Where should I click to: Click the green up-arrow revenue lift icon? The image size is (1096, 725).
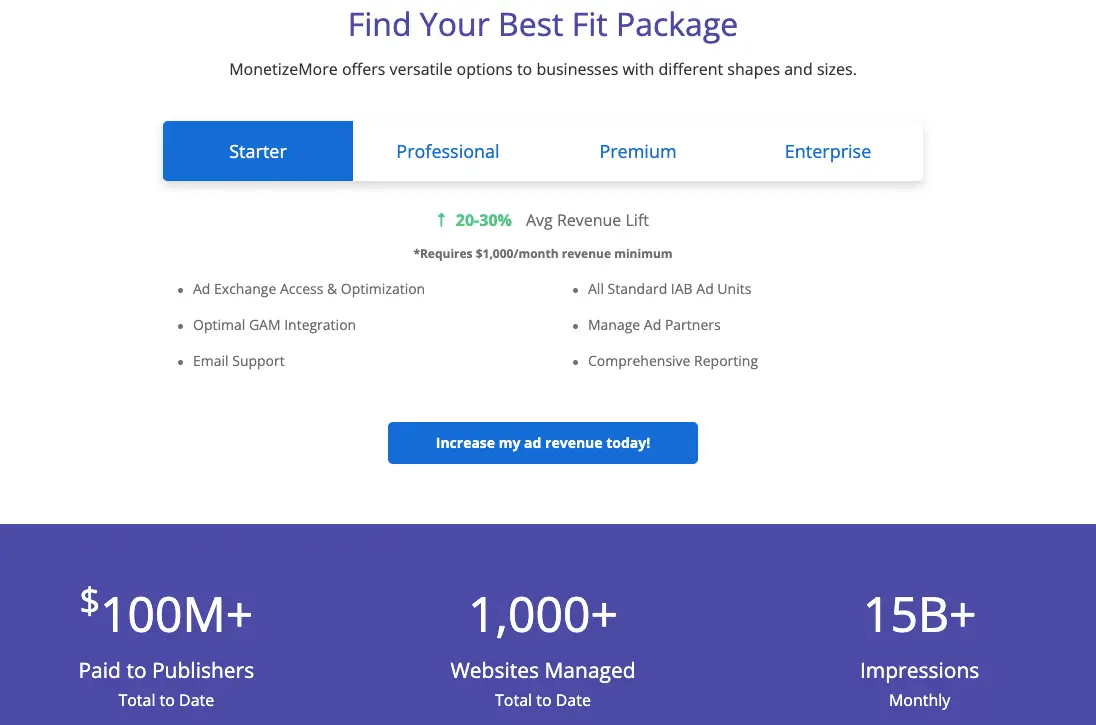coord(441,220)
